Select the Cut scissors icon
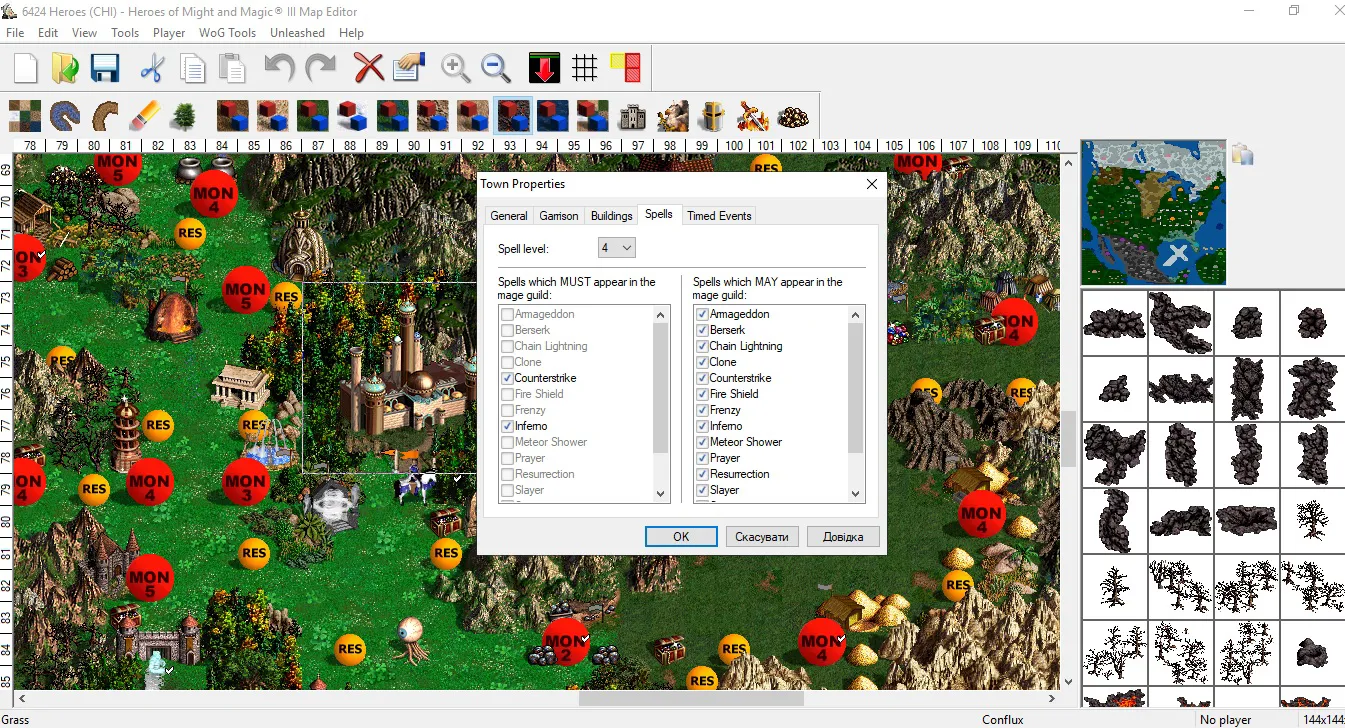This screenshot has height=728, width=1345. 152,68
